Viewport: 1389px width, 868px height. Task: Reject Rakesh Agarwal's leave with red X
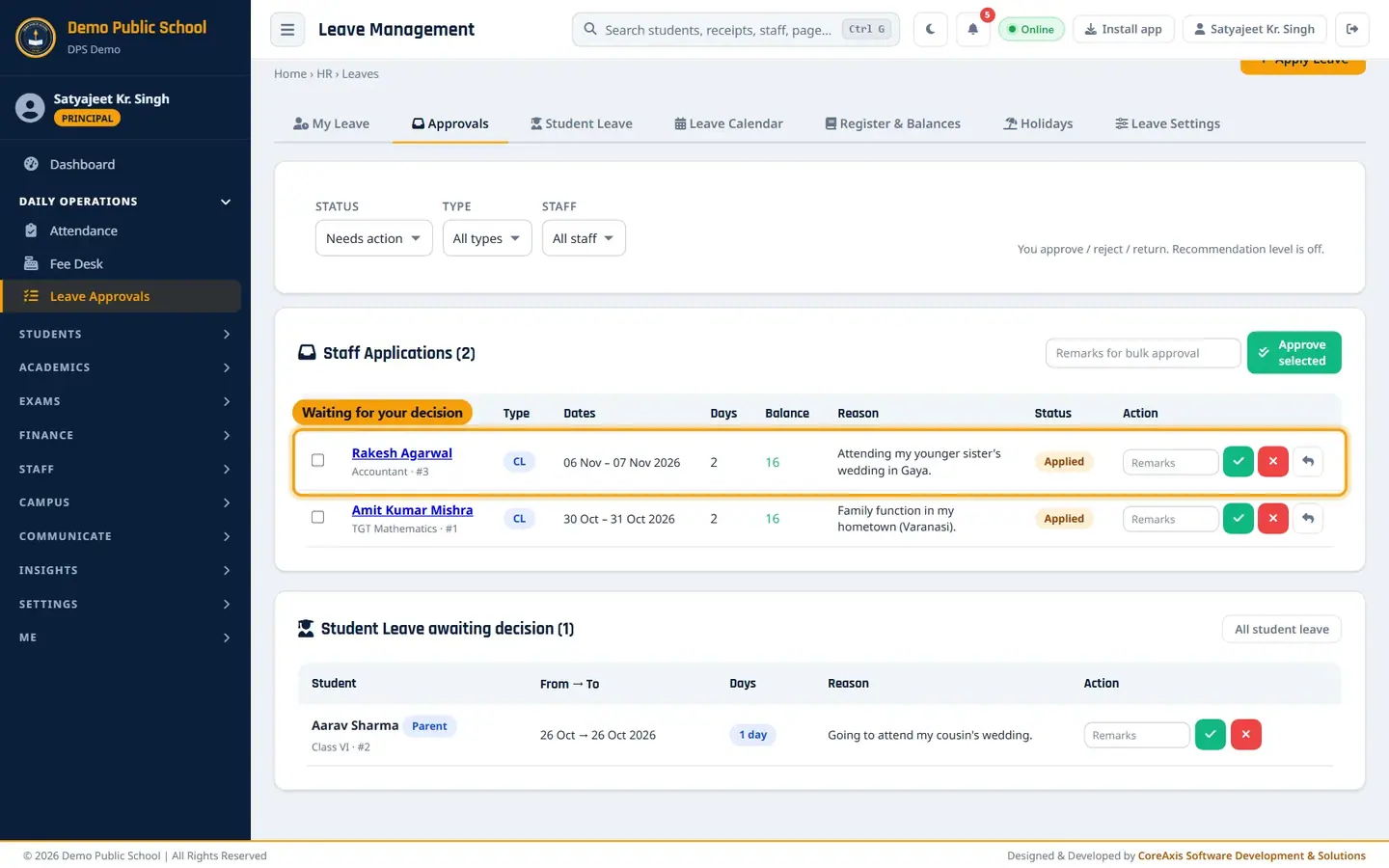[x=1273, y=462]
